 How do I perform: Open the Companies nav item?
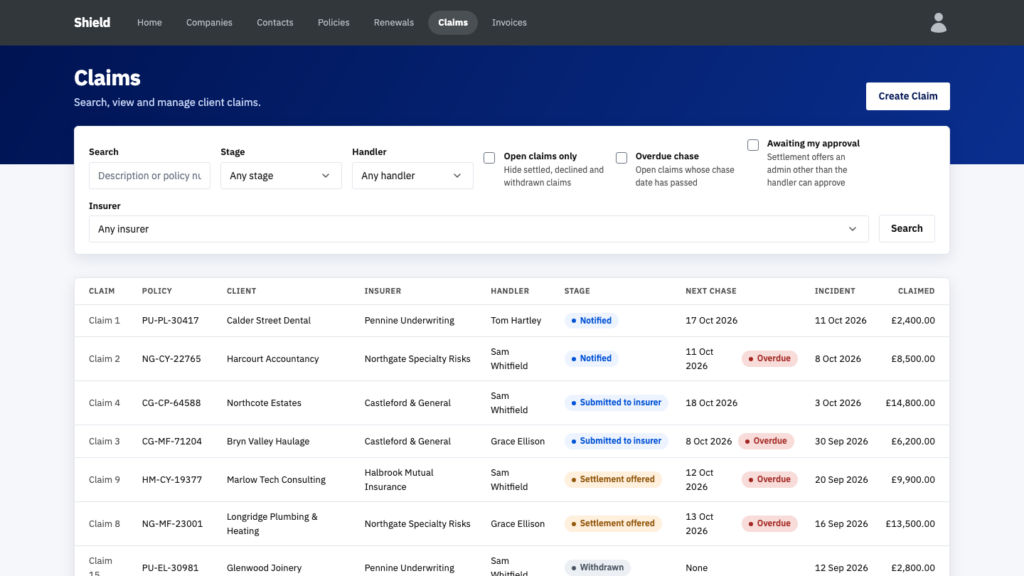tap(209, 23)
